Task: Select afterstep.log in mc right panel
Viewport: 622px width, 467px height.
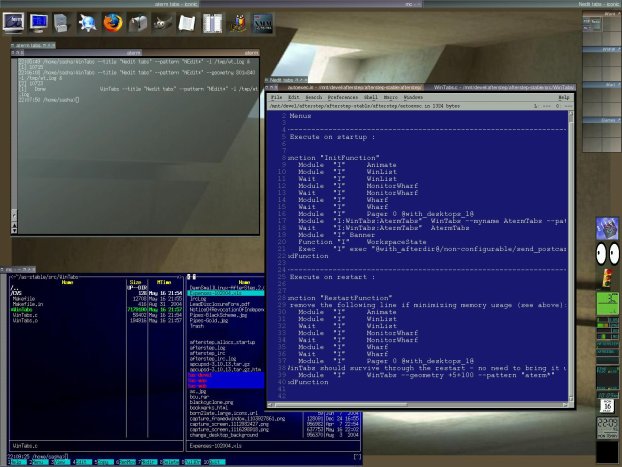Action: (x=207, y=348)
